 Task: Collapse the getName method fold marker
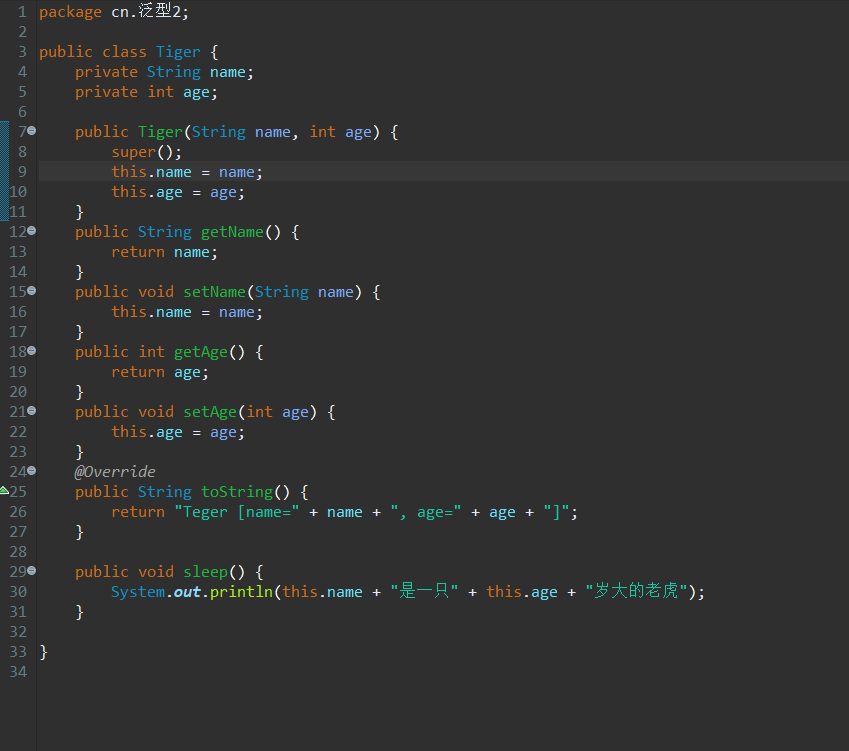[31, 231]
